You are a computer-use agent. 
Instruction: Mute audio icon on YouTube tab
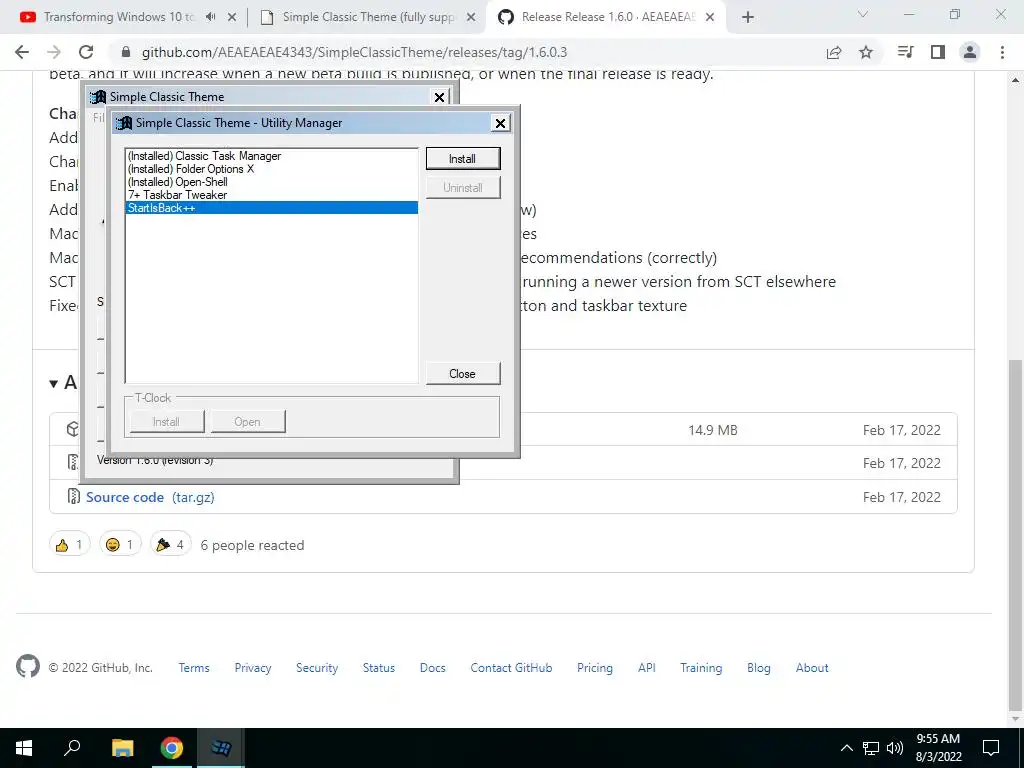(210, 17)
